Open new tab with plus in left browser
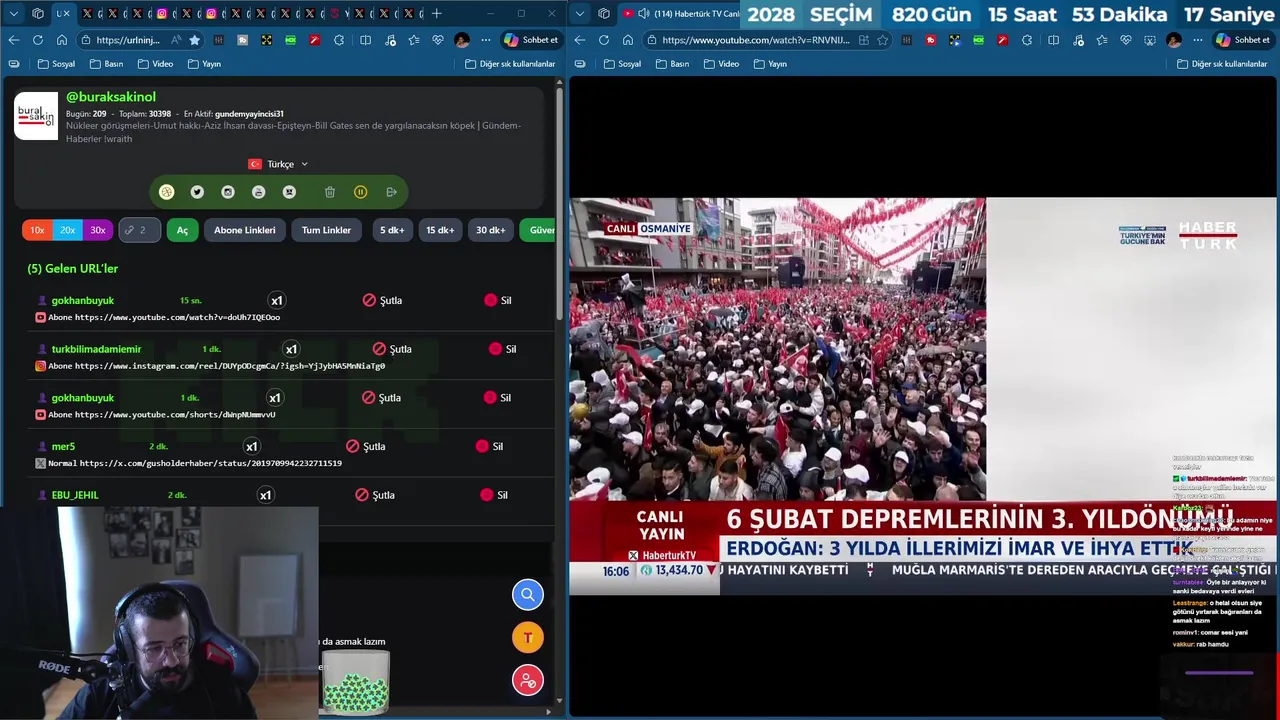The width and height of the screenshot is (1280, 720). (436, 14)
